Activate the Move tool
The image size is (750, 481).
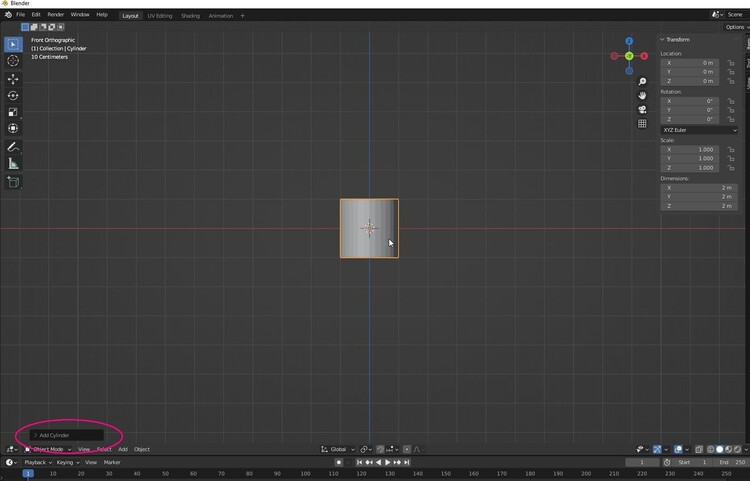click(x=13, y=79)
